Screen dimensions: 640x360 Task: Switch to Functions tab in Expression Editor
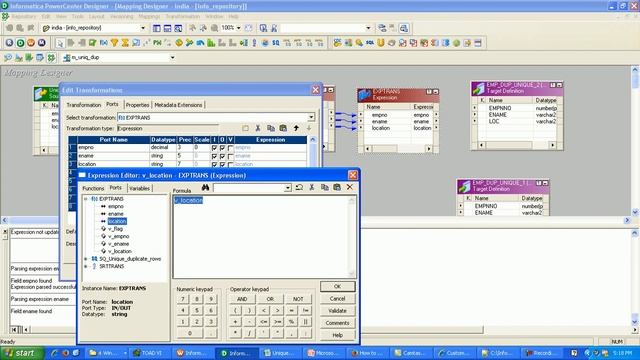click(93, 188)
